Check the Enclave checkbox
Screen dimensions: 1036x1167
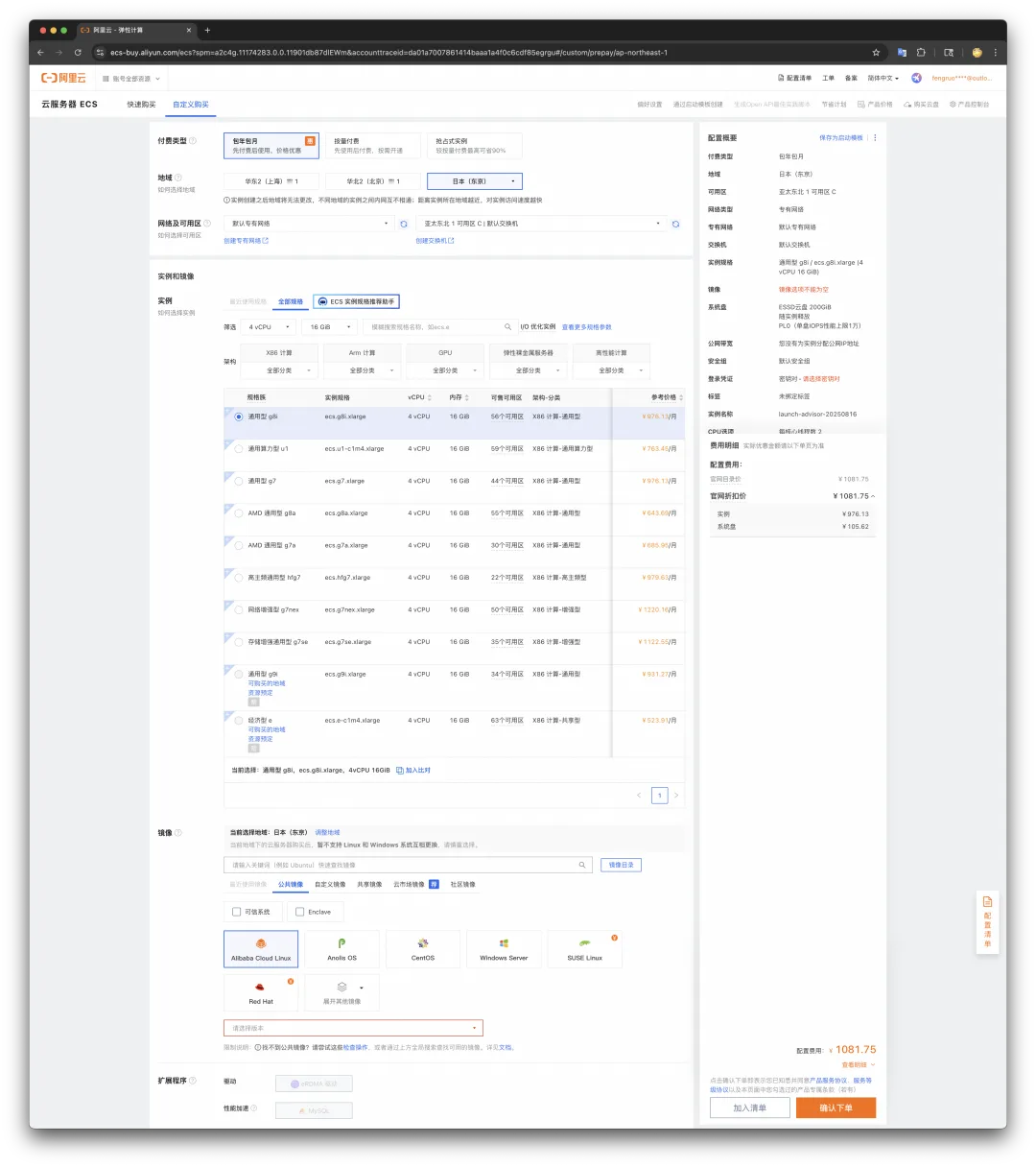300,912
